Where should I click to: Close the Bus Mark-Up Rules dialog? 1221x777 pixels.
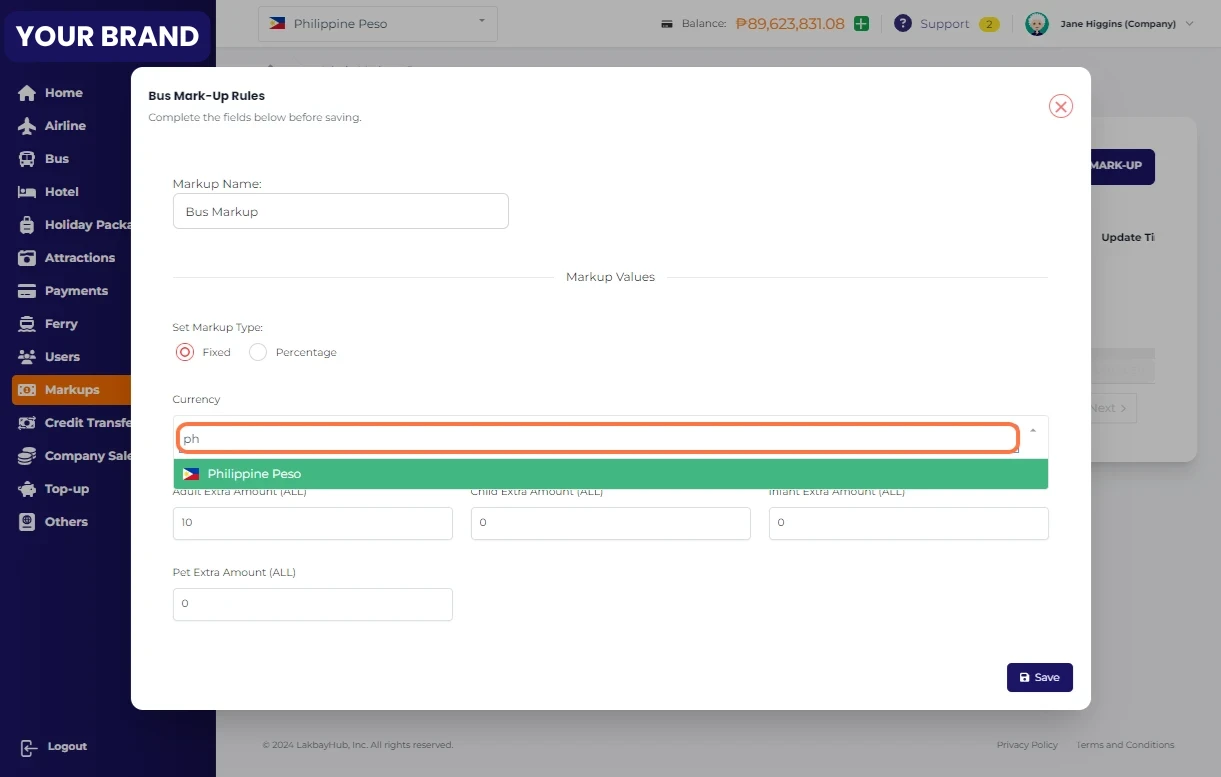[x=1060, y=106]
